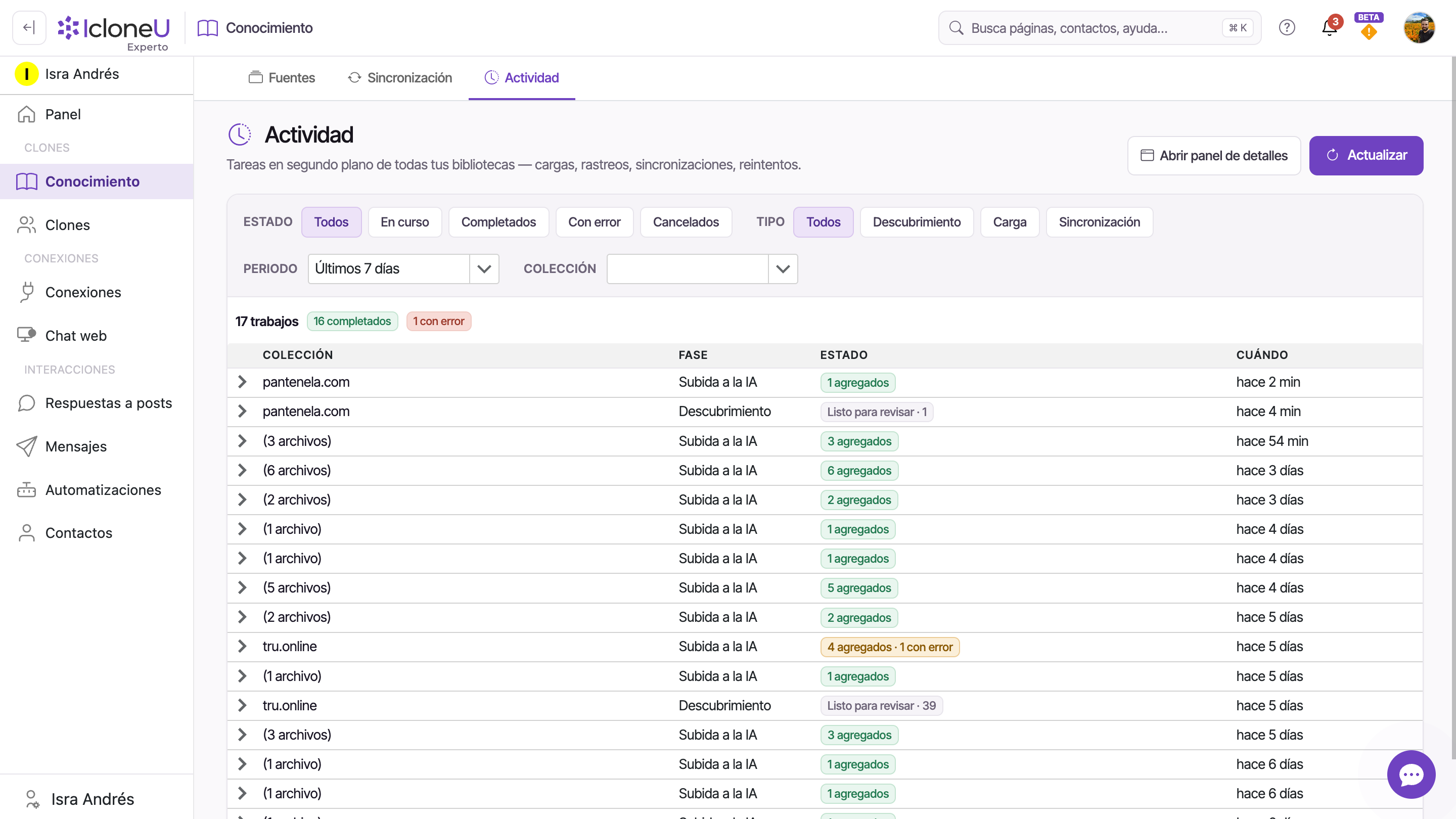Open Contactos in the sidebar
The height and width of the screenshot is (819, 1456).
(97, 533)
